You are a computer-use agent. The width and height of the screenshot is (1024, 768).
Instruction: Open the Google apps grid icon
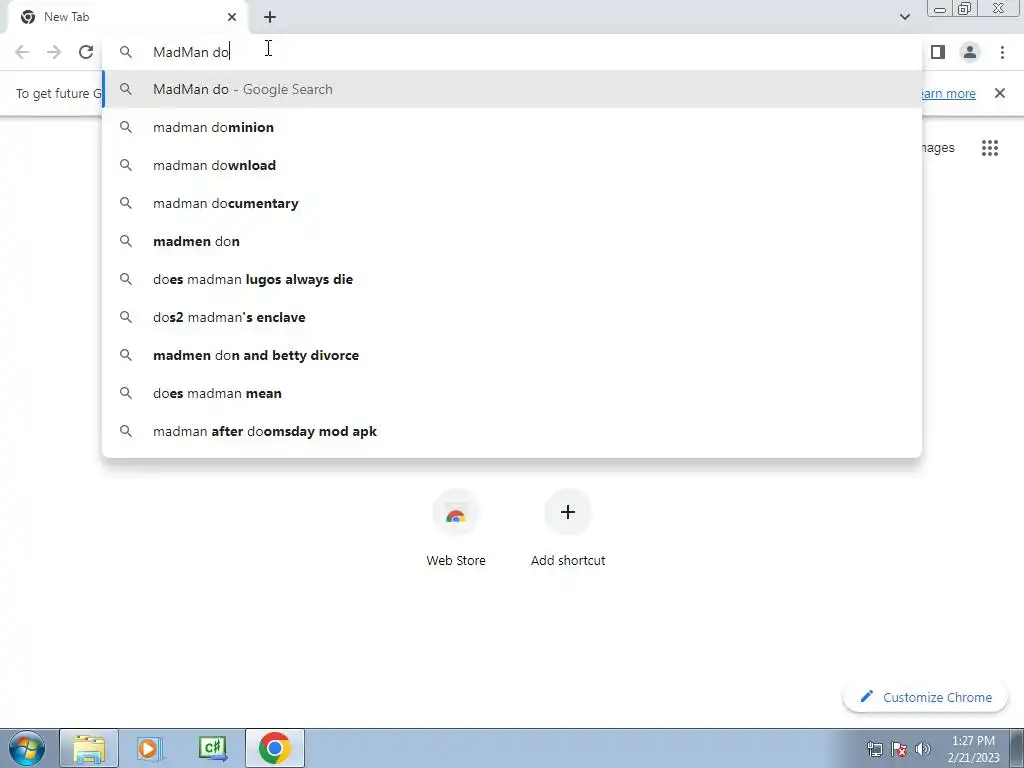click(x=989, y=148)
